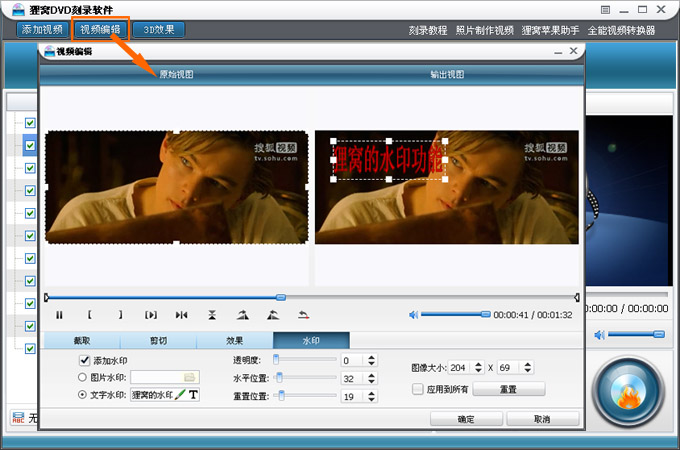Screen dimensions: 680x450
Task: Click the timeline end trim marker
Action: (577, 297)
